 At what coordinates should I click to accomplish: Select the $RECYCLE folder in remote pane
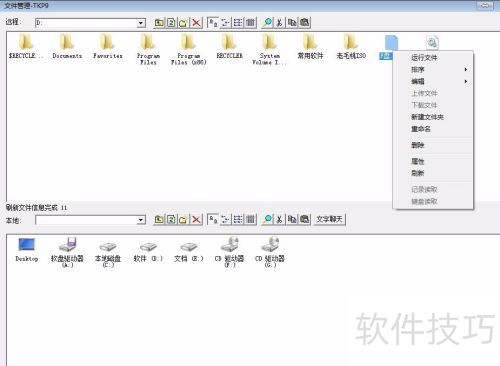click(26, 46)
